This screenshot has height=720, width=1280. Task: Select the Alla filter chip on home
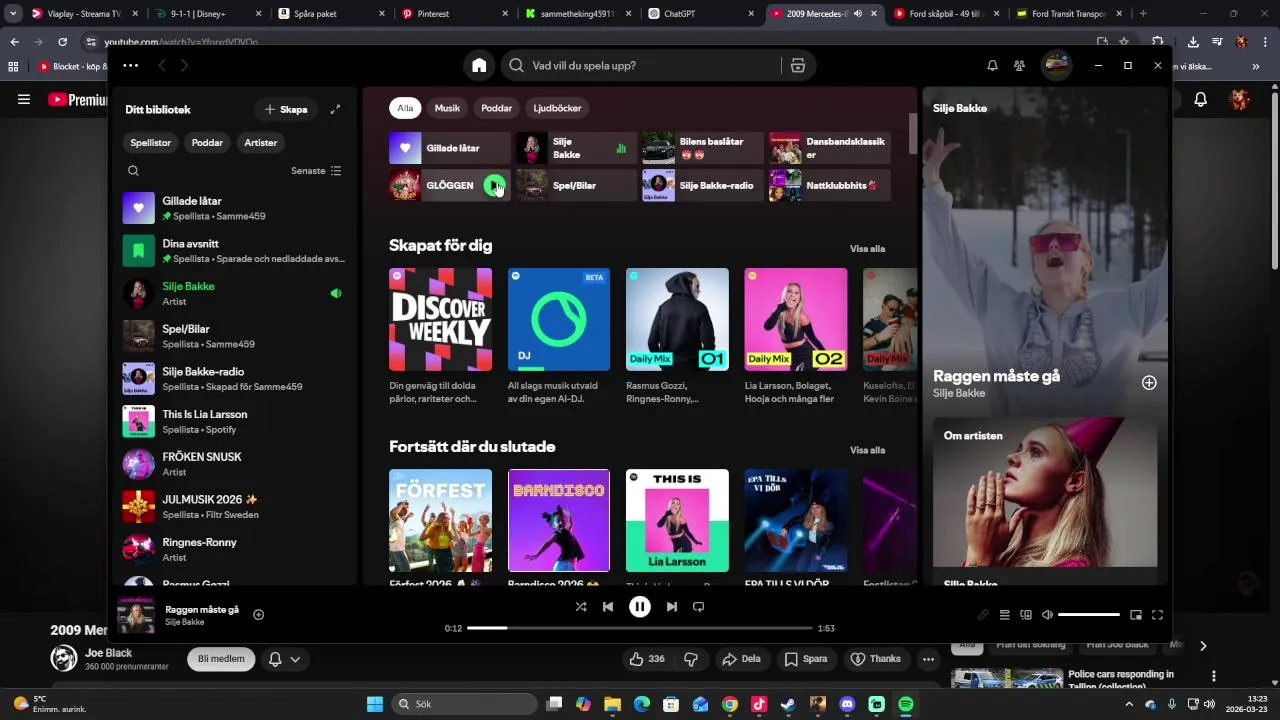(x=405, y=108)
